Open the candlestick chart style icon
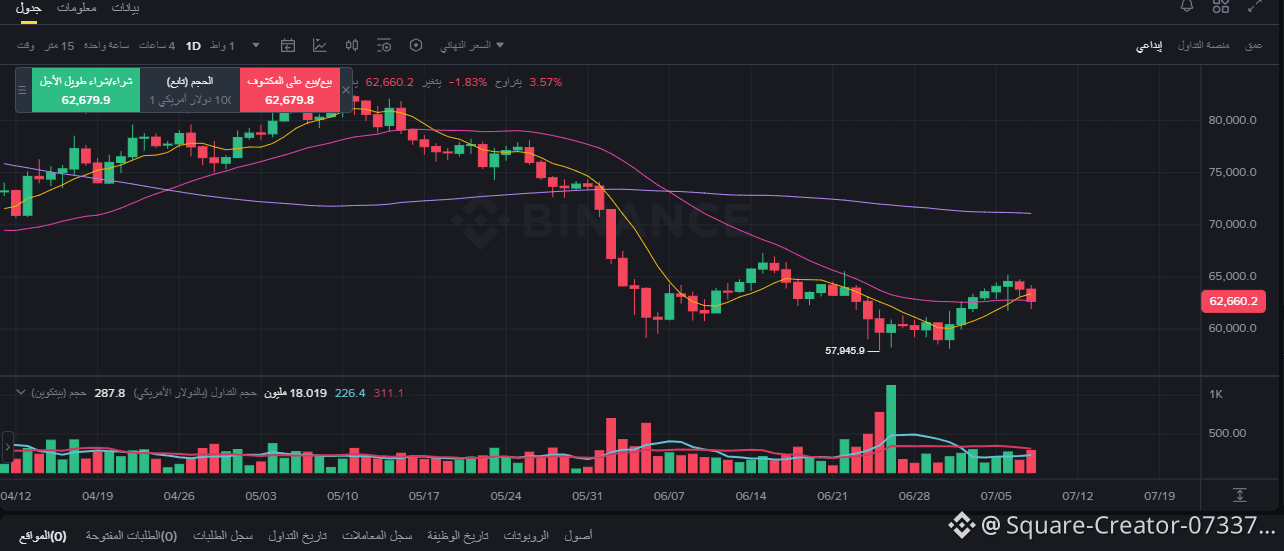This screenshot has height=551, width=1284. [x=352, y=45]
